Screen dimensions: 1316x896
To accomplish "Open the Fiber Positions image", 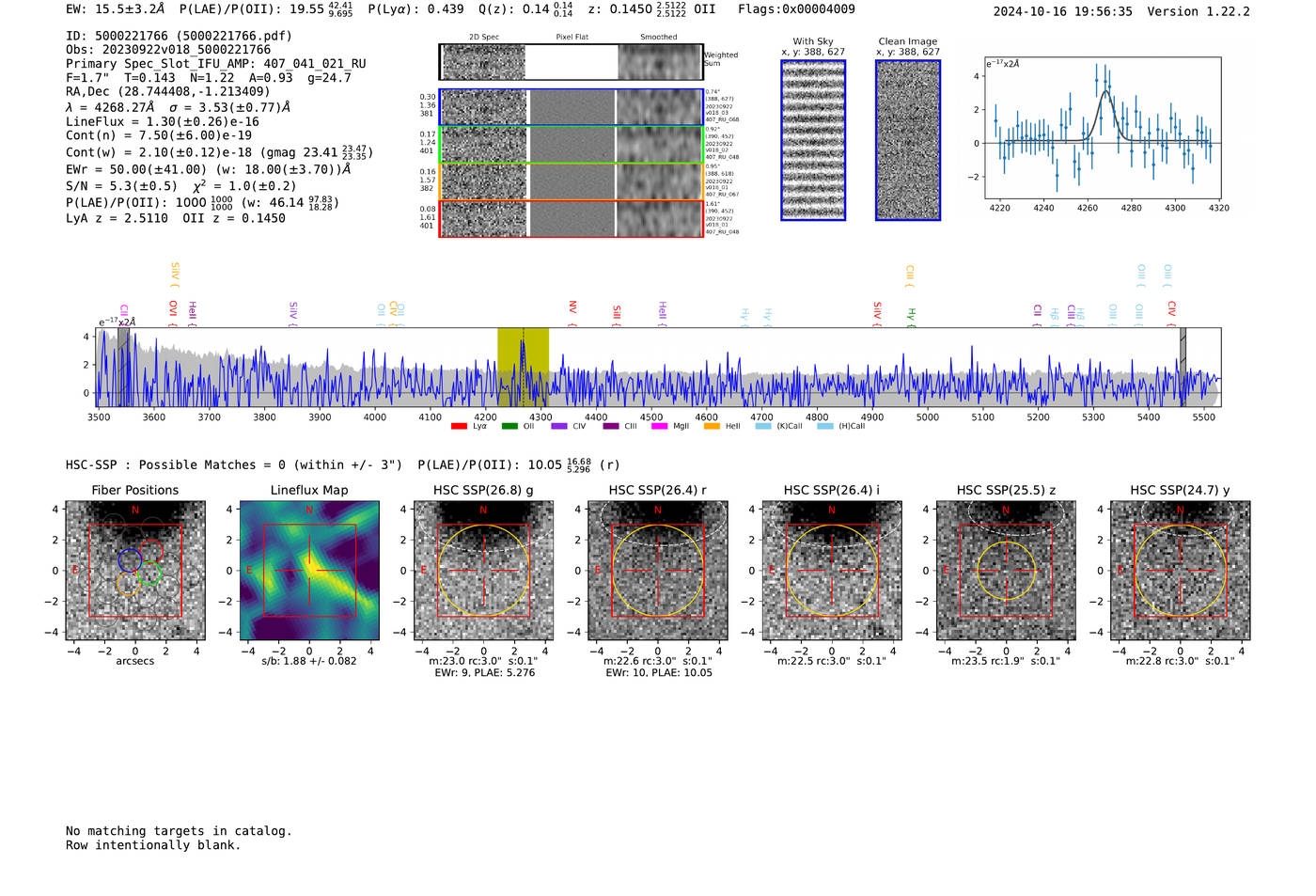I will (135, 571).
